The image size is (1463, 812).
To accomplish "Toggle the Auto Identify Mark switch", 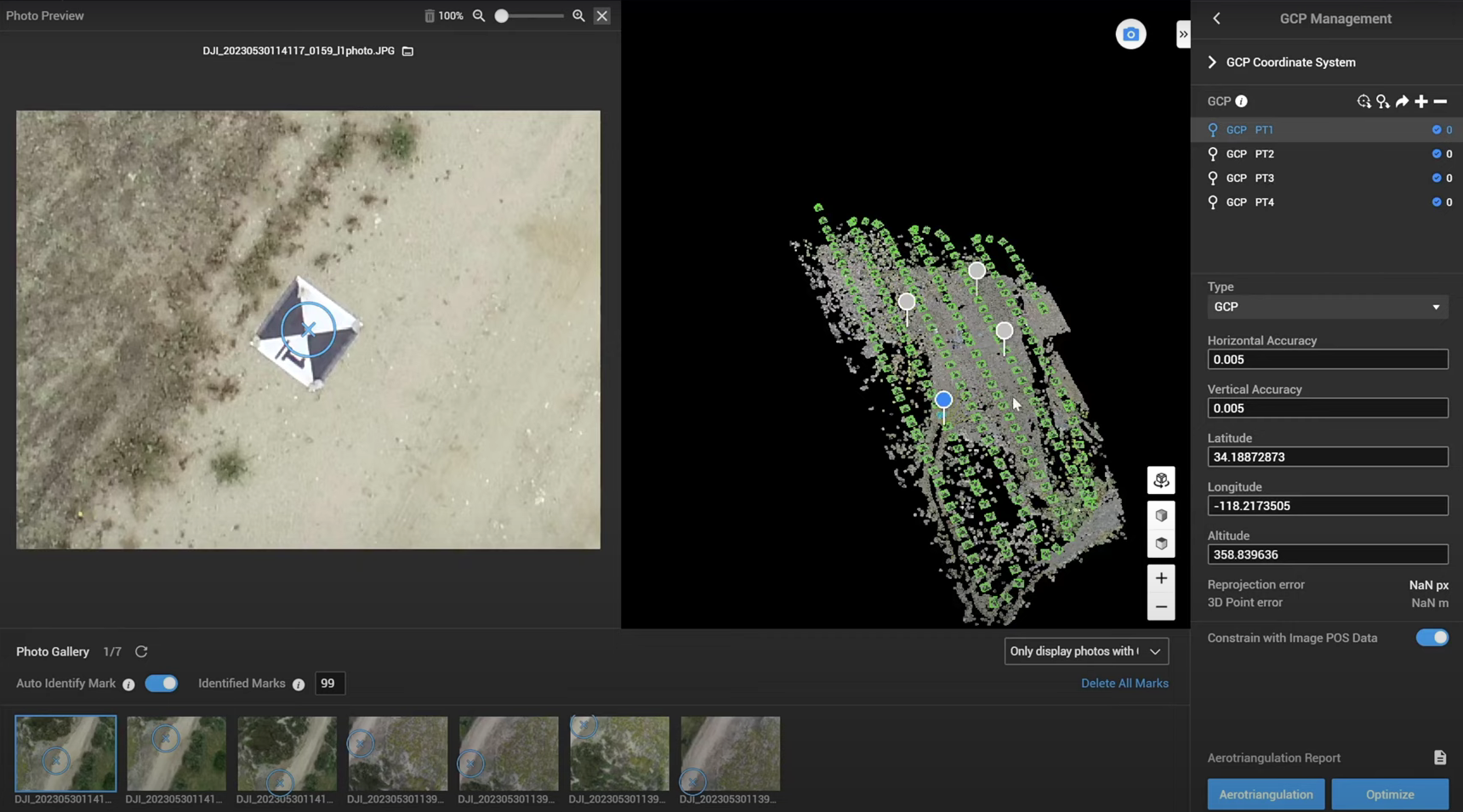I will 161,684.
